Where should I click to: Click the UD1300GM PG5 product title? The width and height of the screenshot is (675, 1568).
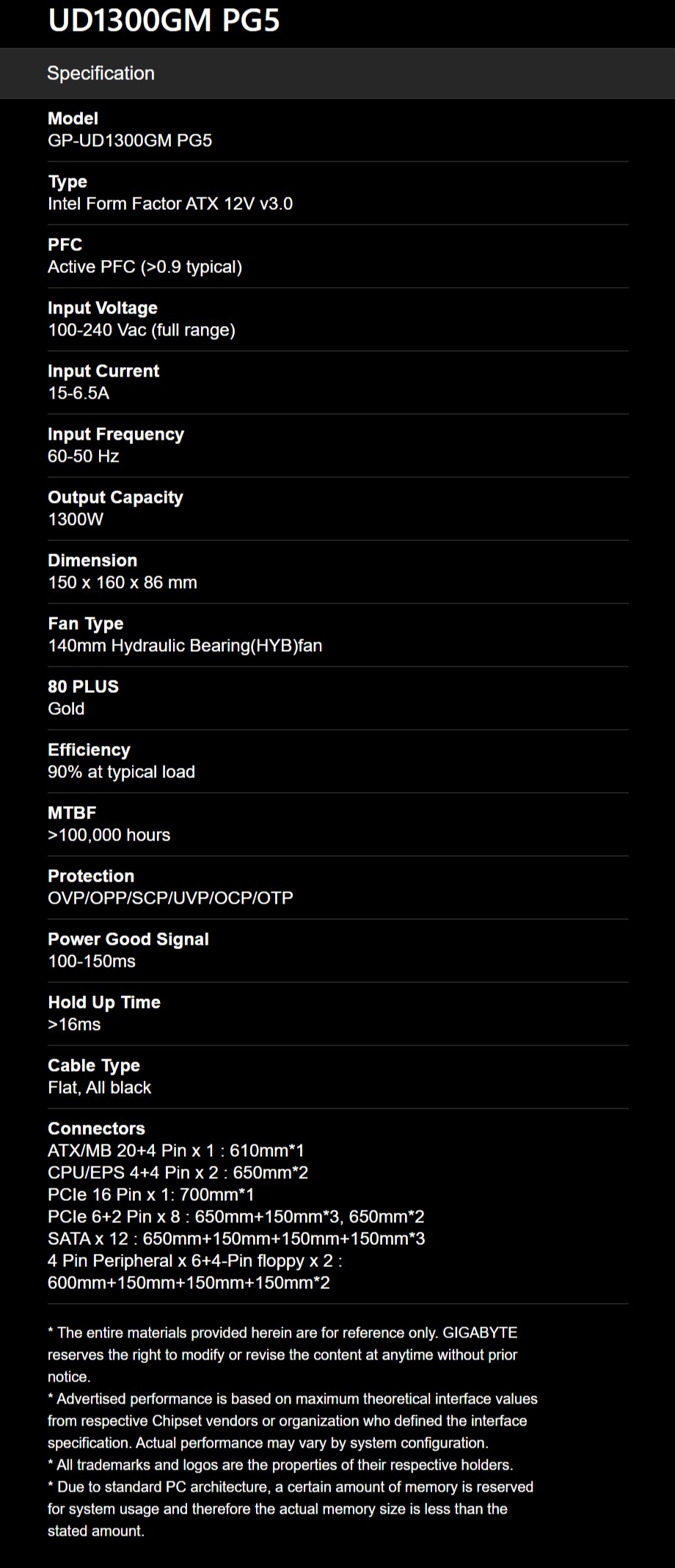click(164, 21)
